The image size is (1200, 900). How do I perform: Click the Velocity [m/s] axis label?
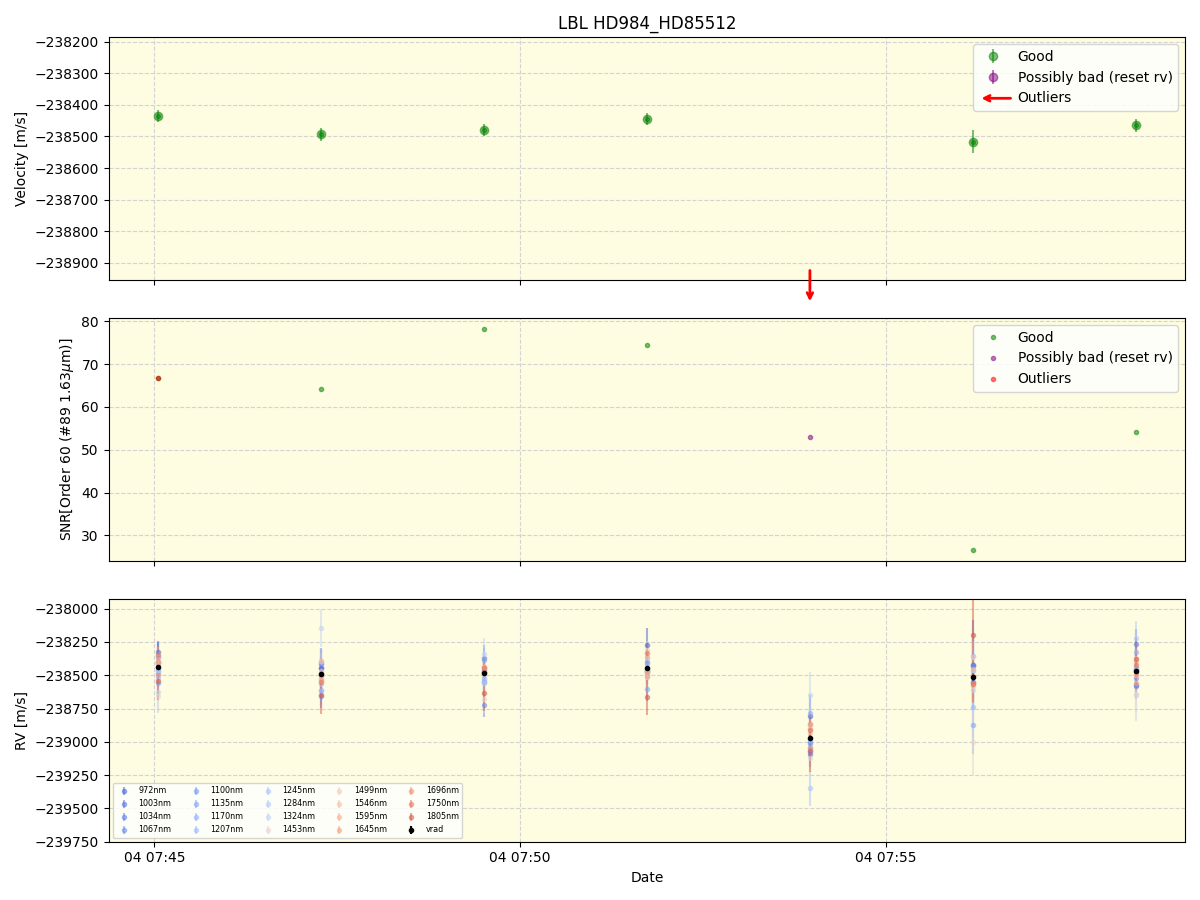[x=21, y=159]
